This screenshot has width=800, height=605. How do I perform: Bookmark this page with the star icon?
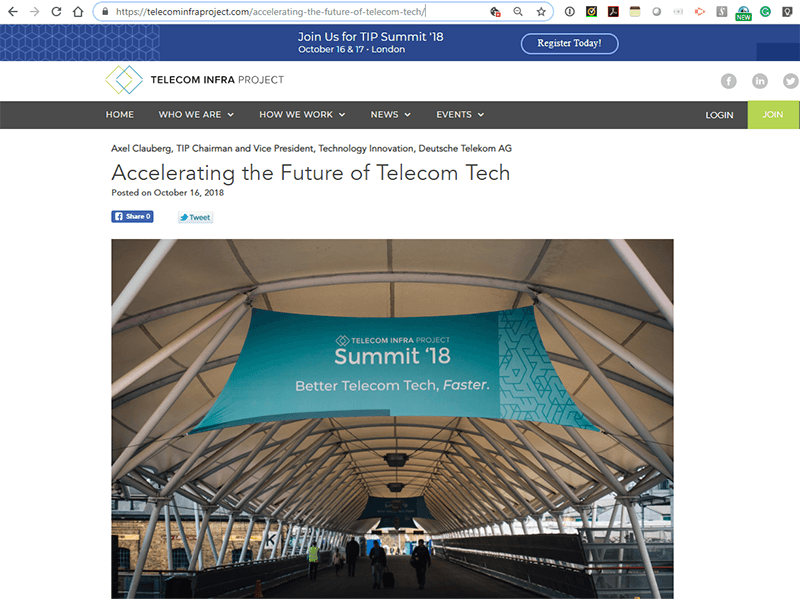point(543,11)
